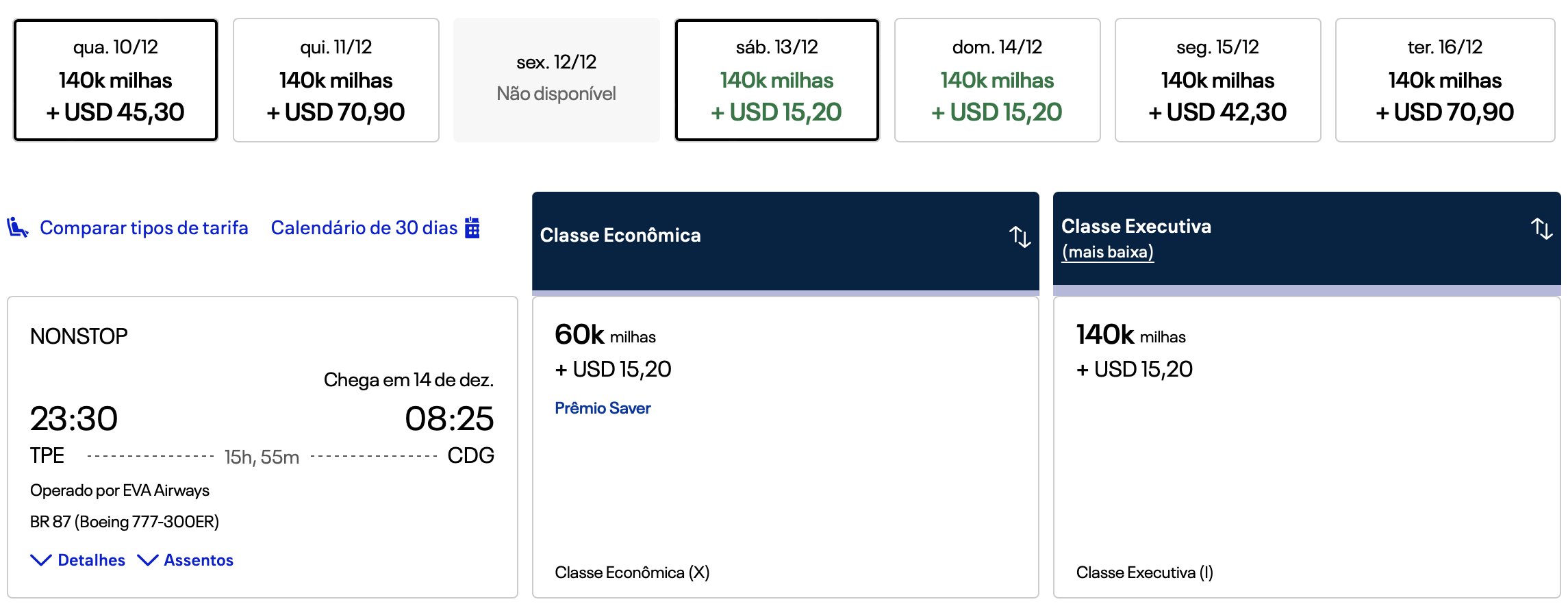Sort by Classe Executiva using the arrows icon

pyautogui.click(x=1541, y=228)
